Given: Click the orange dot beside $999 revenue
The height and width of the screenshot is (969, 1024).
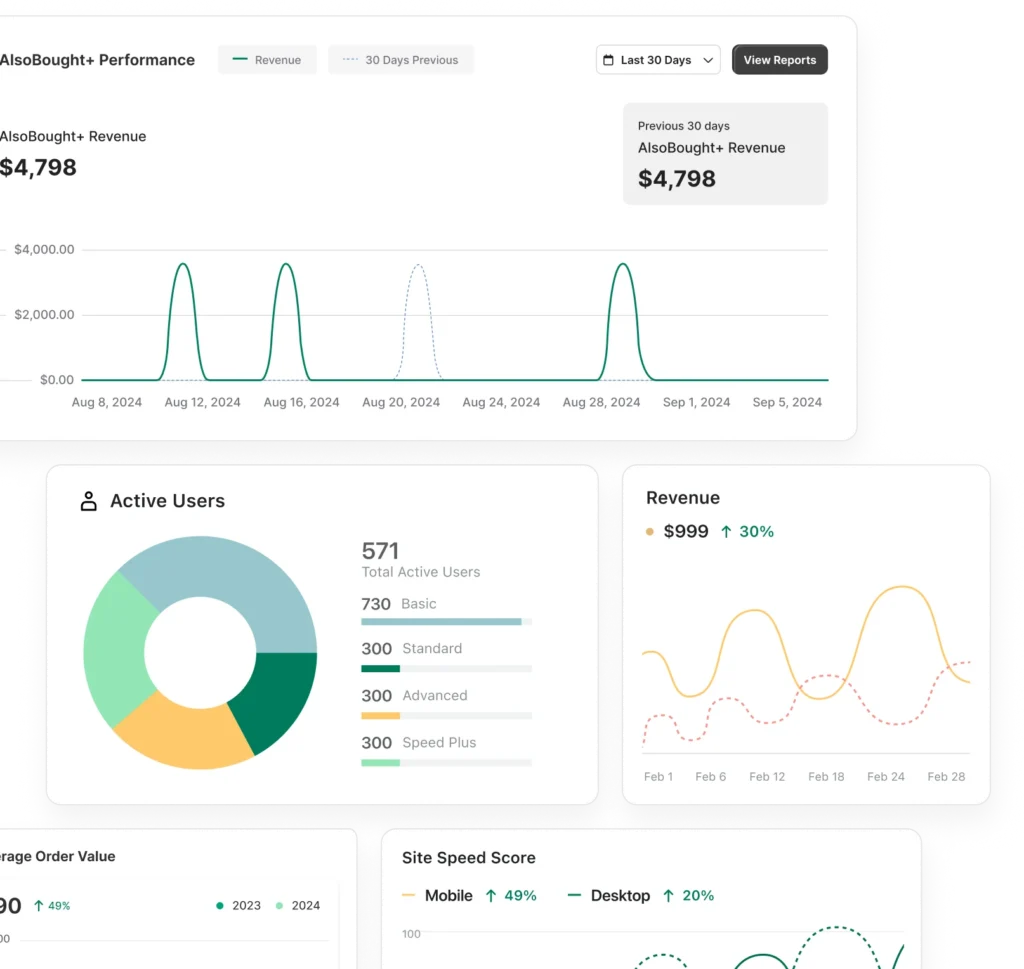Looking at the screenshot, I should pos(650,532).
